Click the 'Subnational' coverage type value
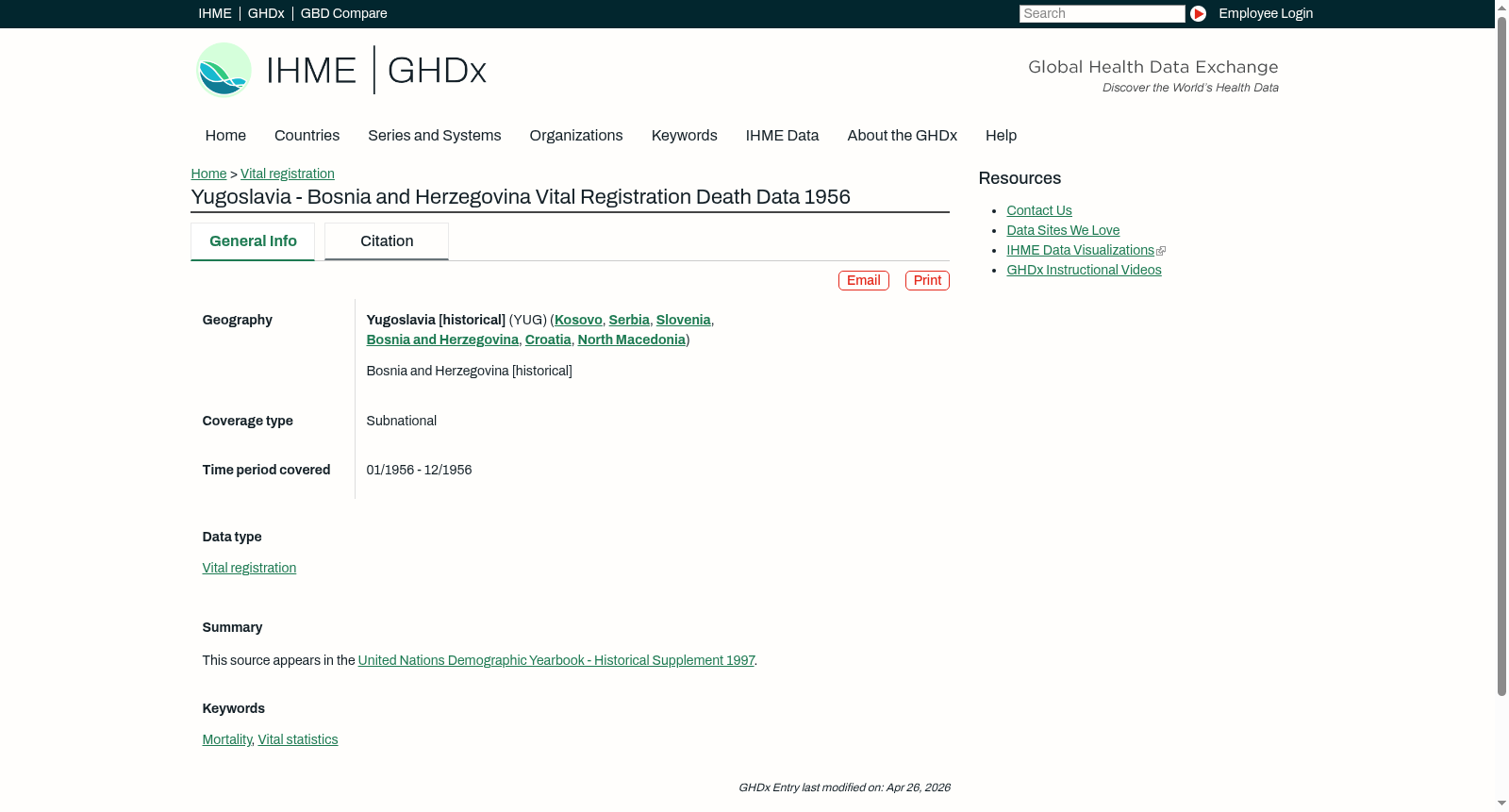This screenshot has width=1509, height=812. click(401, 421)
